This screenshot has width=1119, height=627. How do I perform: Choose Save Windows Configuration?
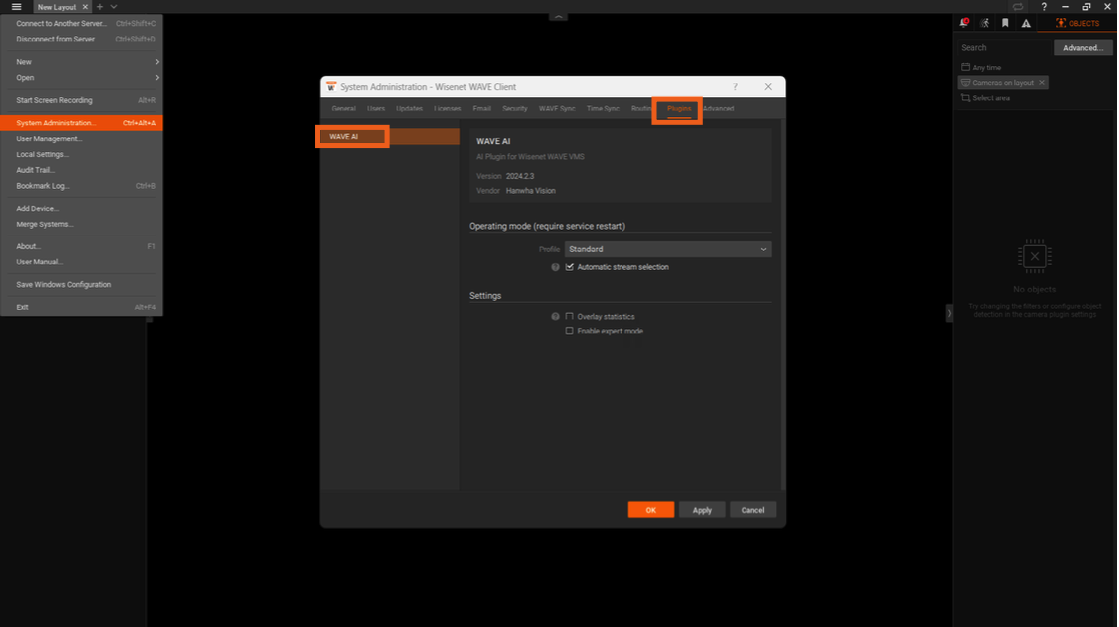click(81, 285)
